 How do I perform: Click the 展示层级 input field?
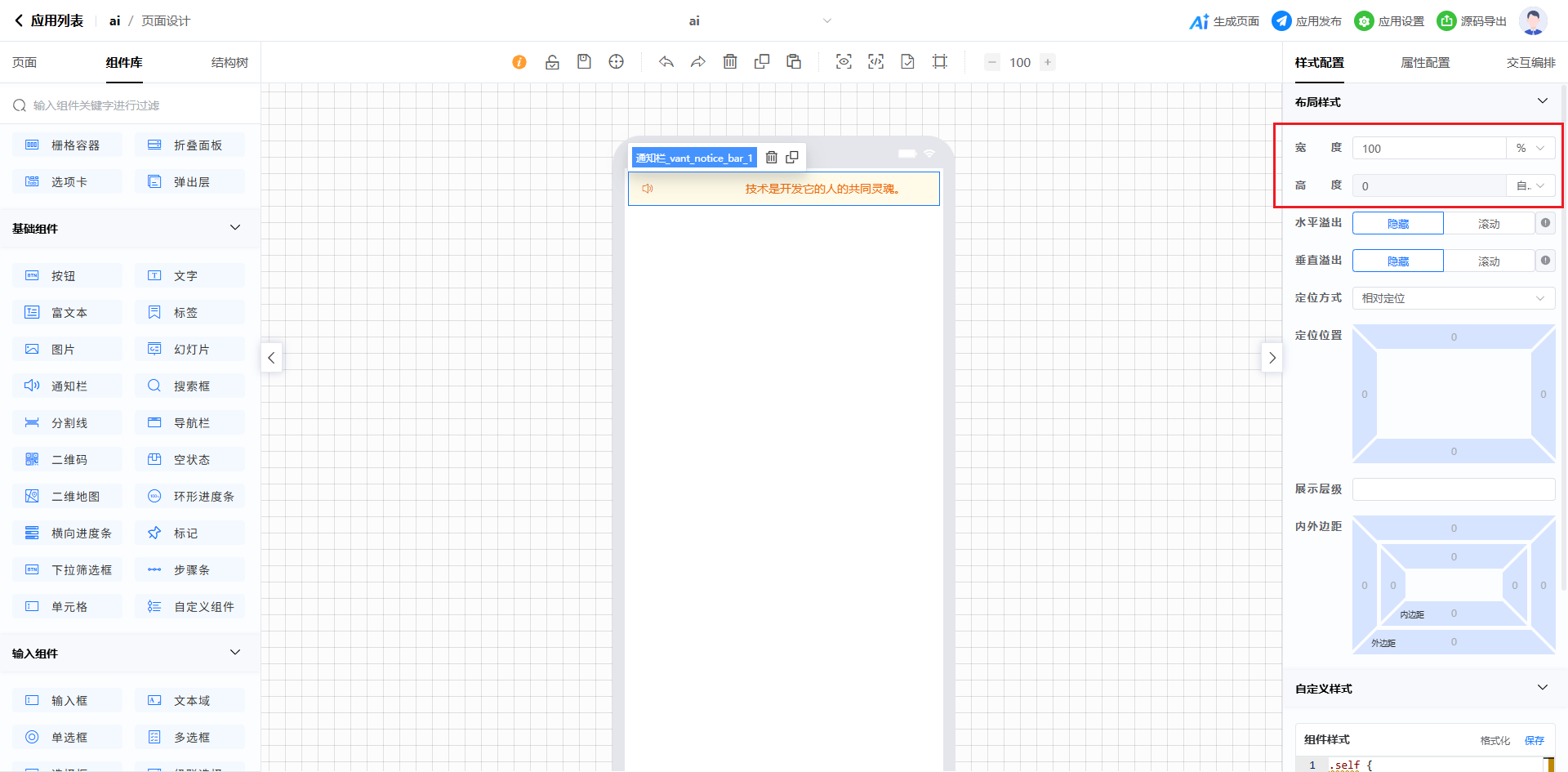[1453, 489]
